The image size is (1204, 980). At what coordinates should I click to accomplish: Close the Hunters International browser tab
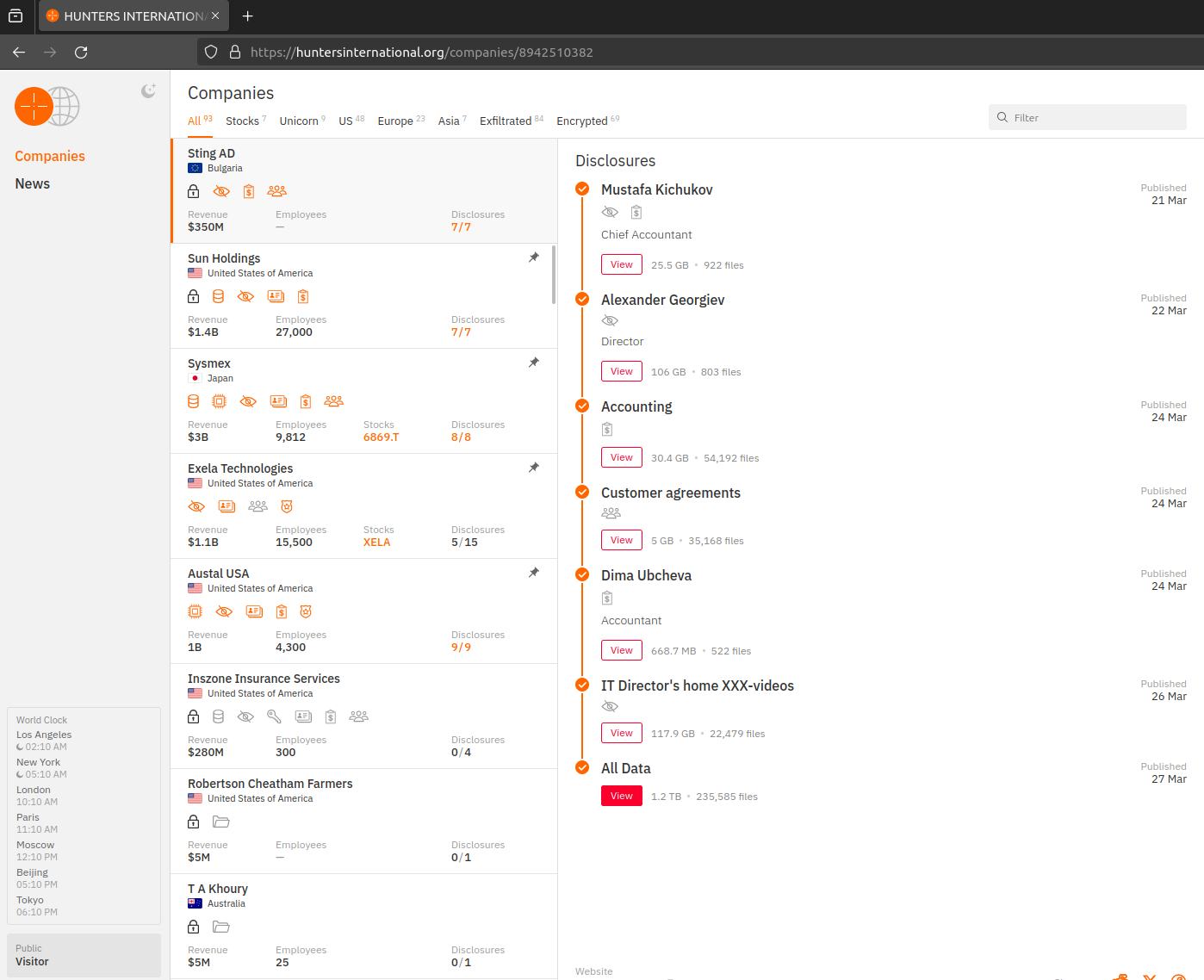[215, 16]
